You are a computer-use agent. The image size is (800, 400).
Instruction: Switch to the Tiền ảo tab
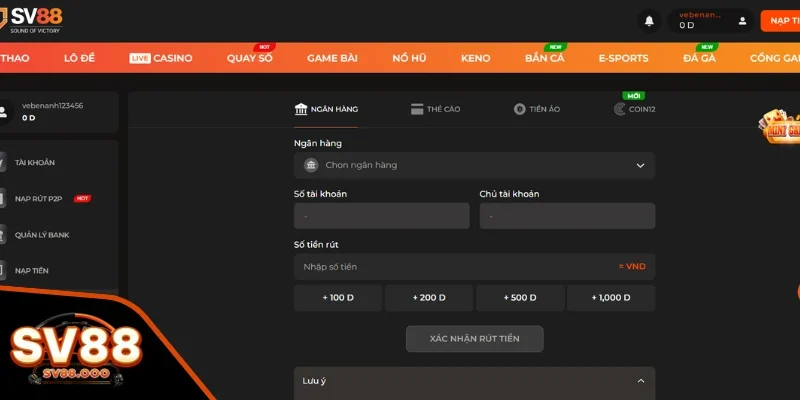[537, 109]
